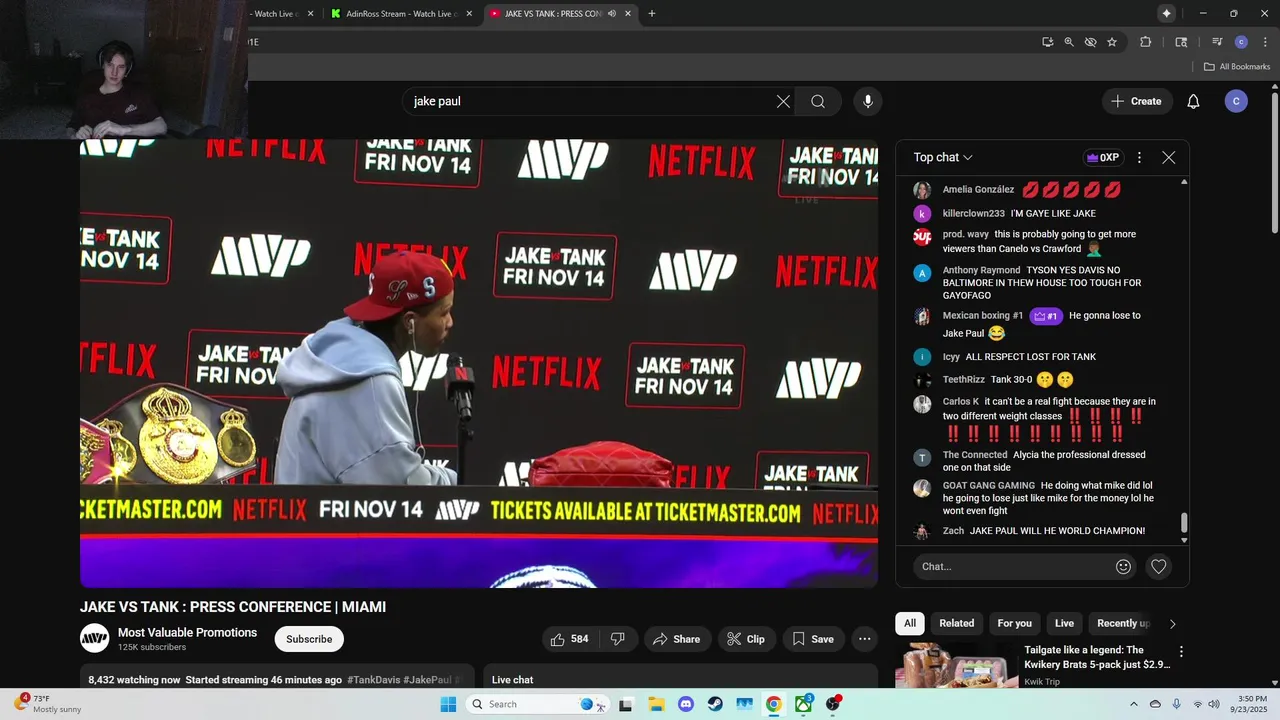This screenshot has height=720, width=1280.
Task: Select the All filter chip
Action: (910, 623)
